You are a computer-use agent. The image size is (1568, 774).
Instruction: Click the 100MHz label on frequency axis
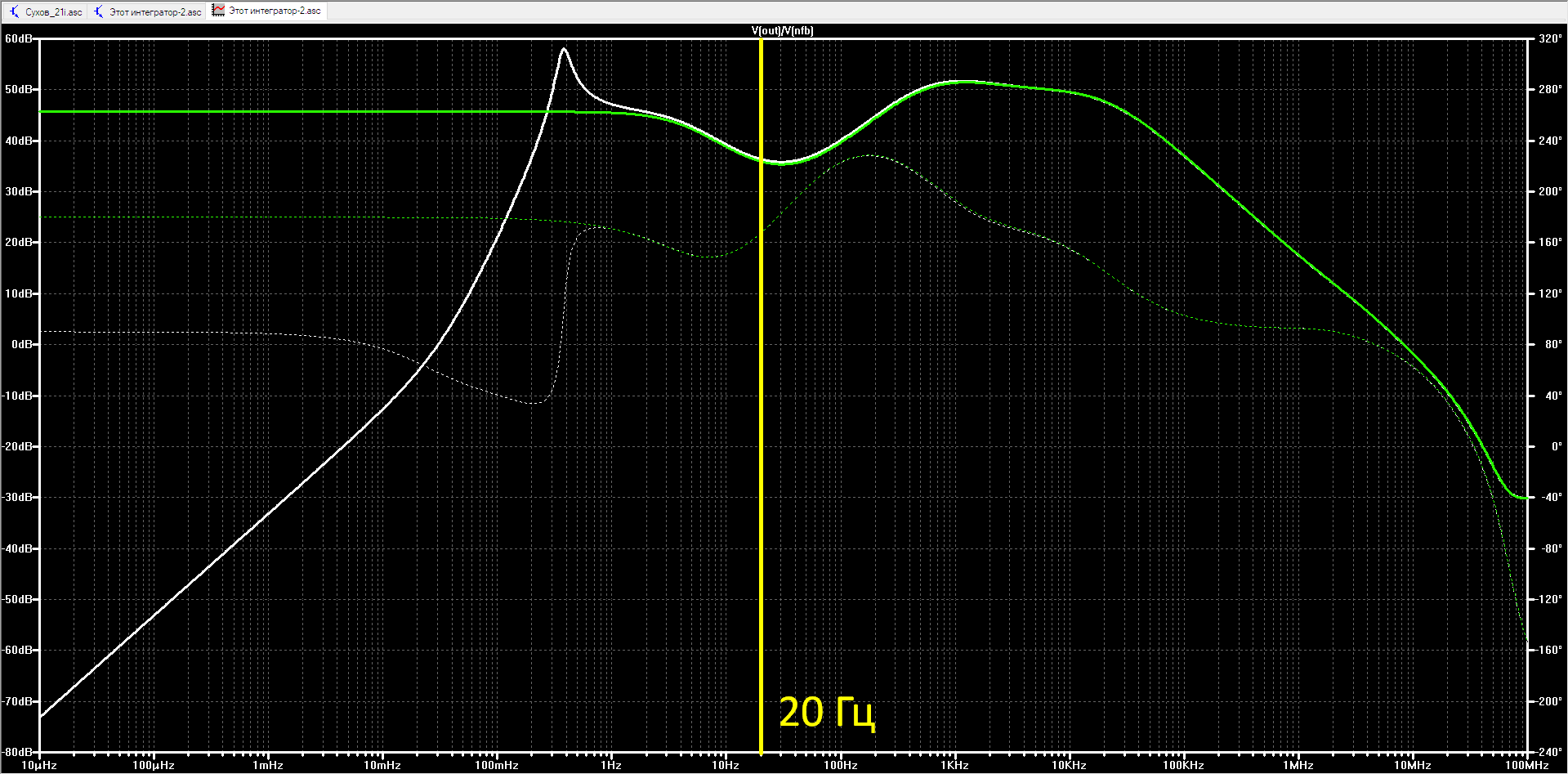pyautogui.click(x=1526, y=765)
